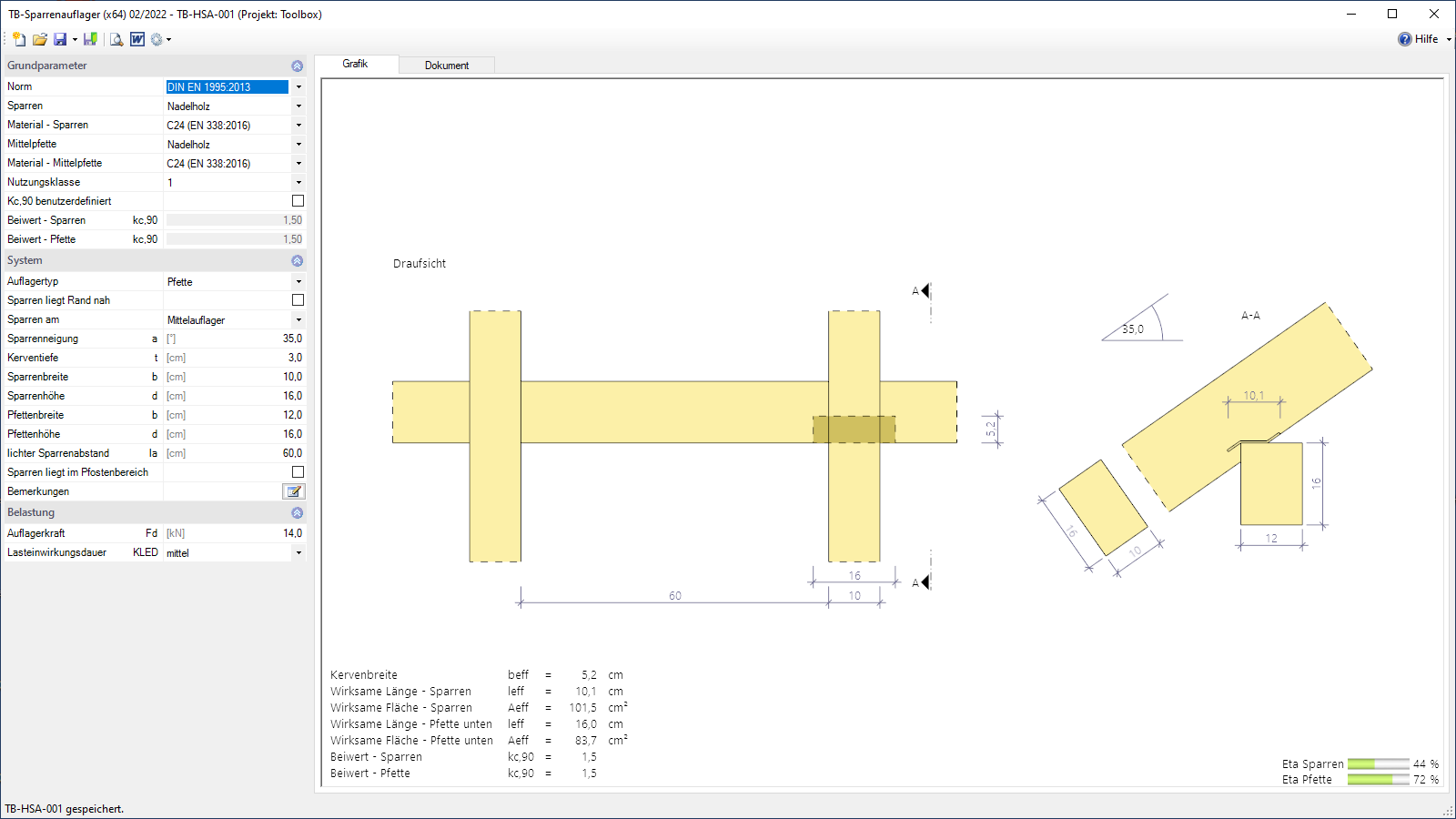Open the toolbar overflow arrow beside Hilfe
The image size is (1456, 819).
coord(1449,40)
